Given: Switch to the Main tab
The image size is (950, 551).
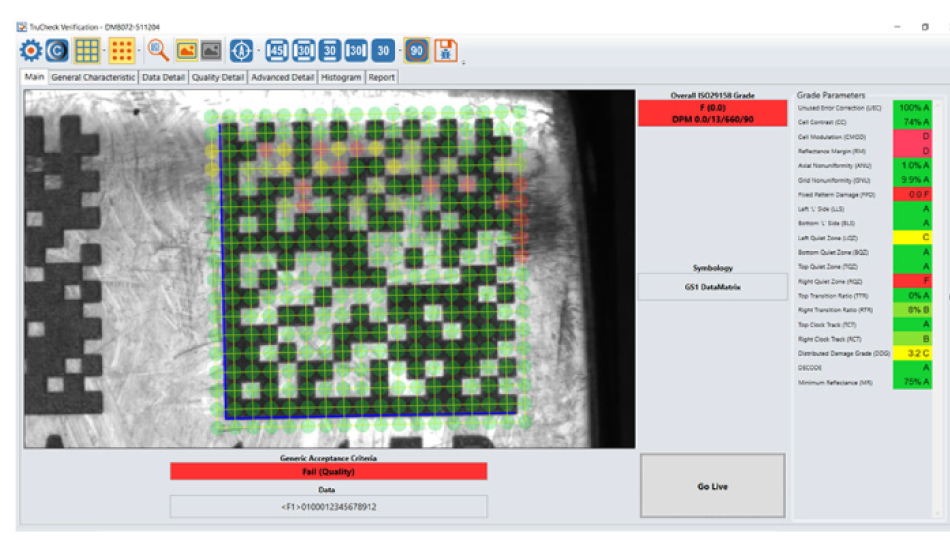Looking at the screenshot, I should (x=34, y=77).
